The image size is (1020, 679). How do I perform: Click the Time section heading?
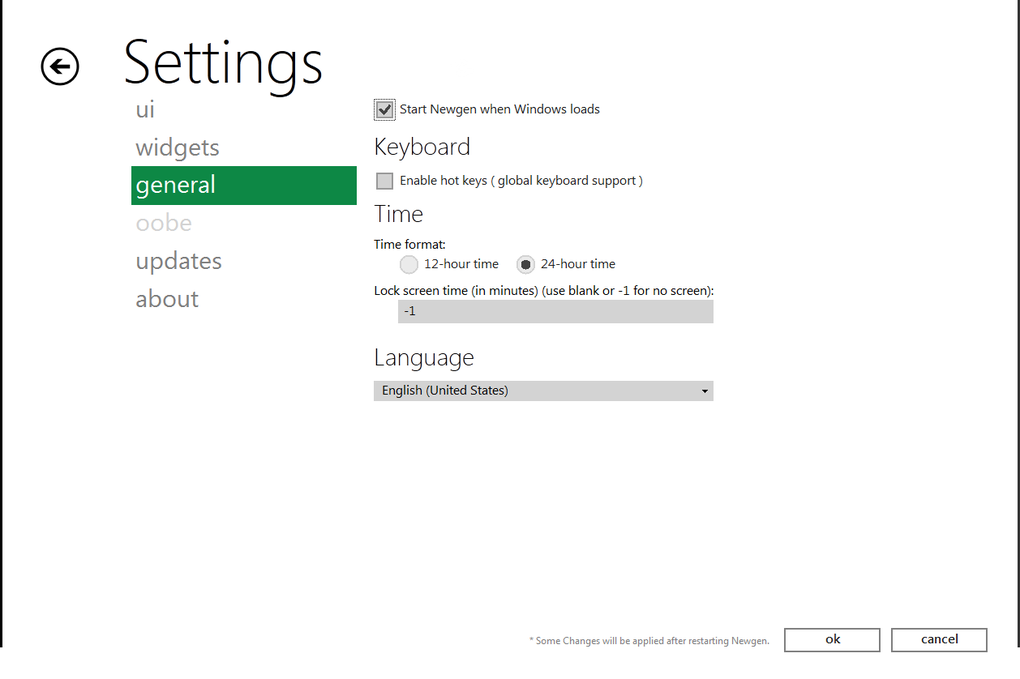pyautogui.click(x=399, y=214)
